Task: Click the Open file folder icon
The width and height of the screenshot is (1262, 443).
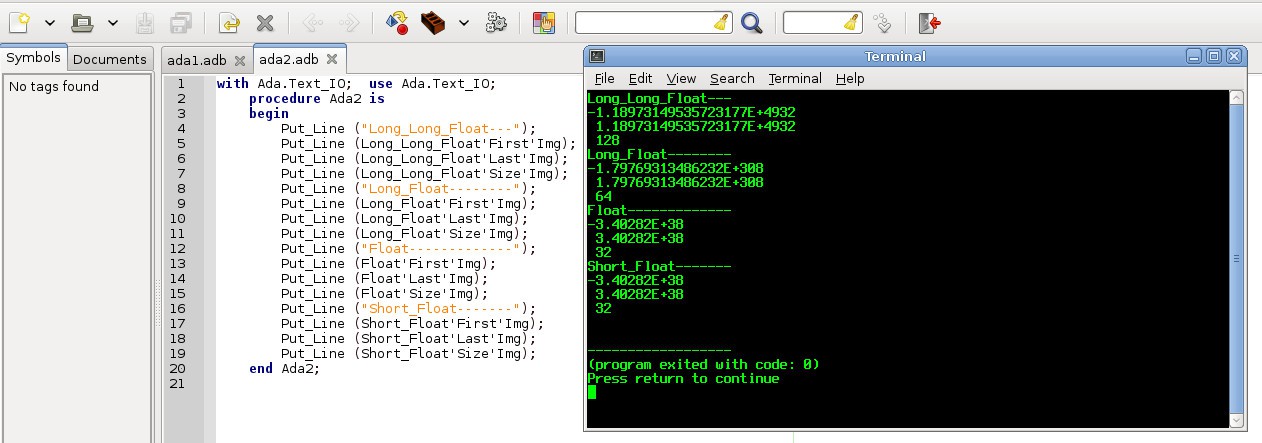Action: (83, 21)
